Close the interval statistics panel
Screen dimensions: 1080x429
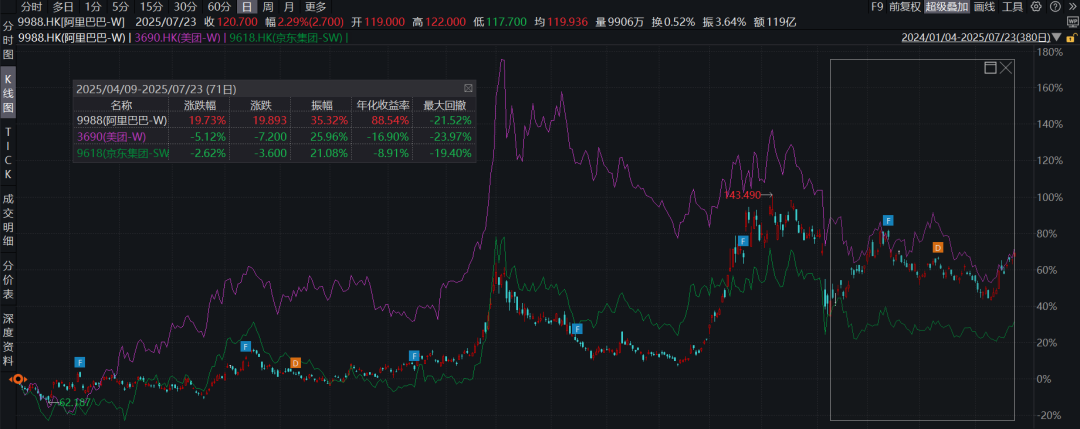coord(468,88)
